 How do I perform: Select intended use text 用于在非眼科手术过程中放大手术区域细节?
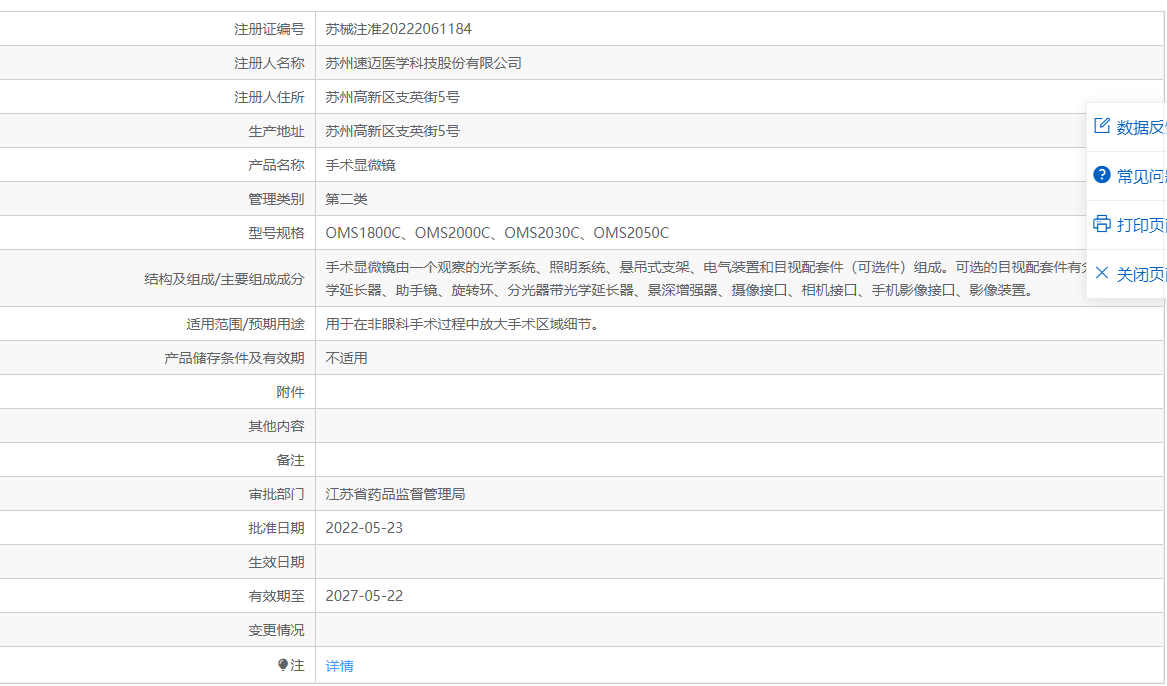click(462, 324)
